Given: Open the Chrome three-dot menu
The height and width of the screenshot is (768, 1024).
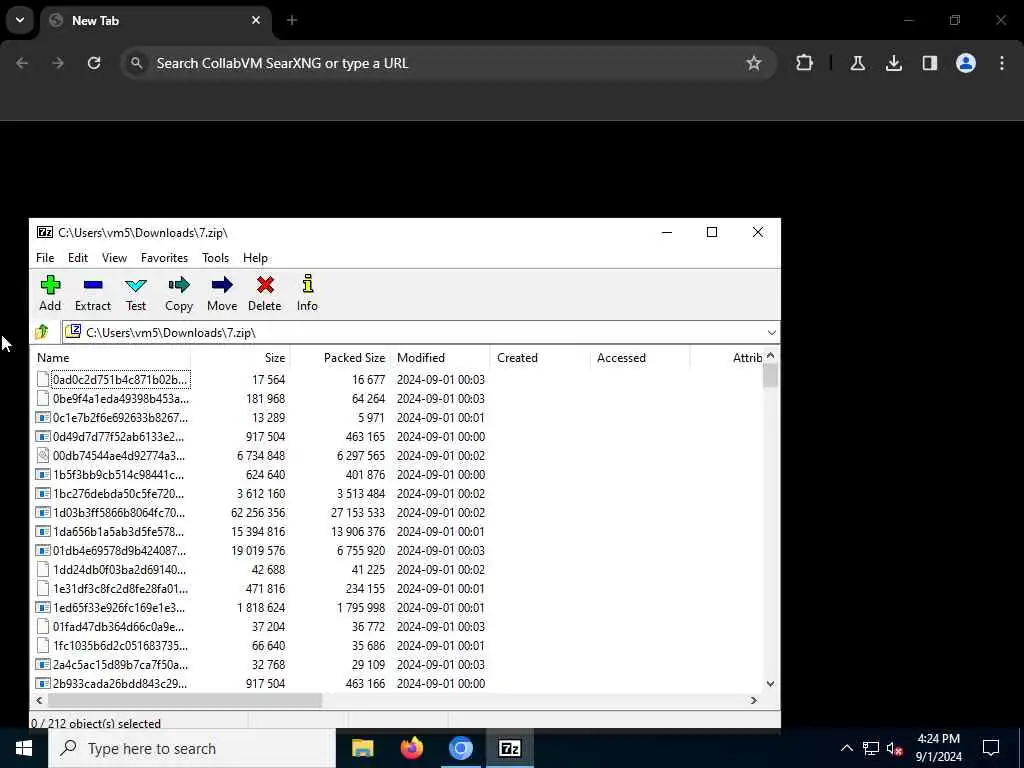Looking at the screenshot, I should (x=1001, y=63).
